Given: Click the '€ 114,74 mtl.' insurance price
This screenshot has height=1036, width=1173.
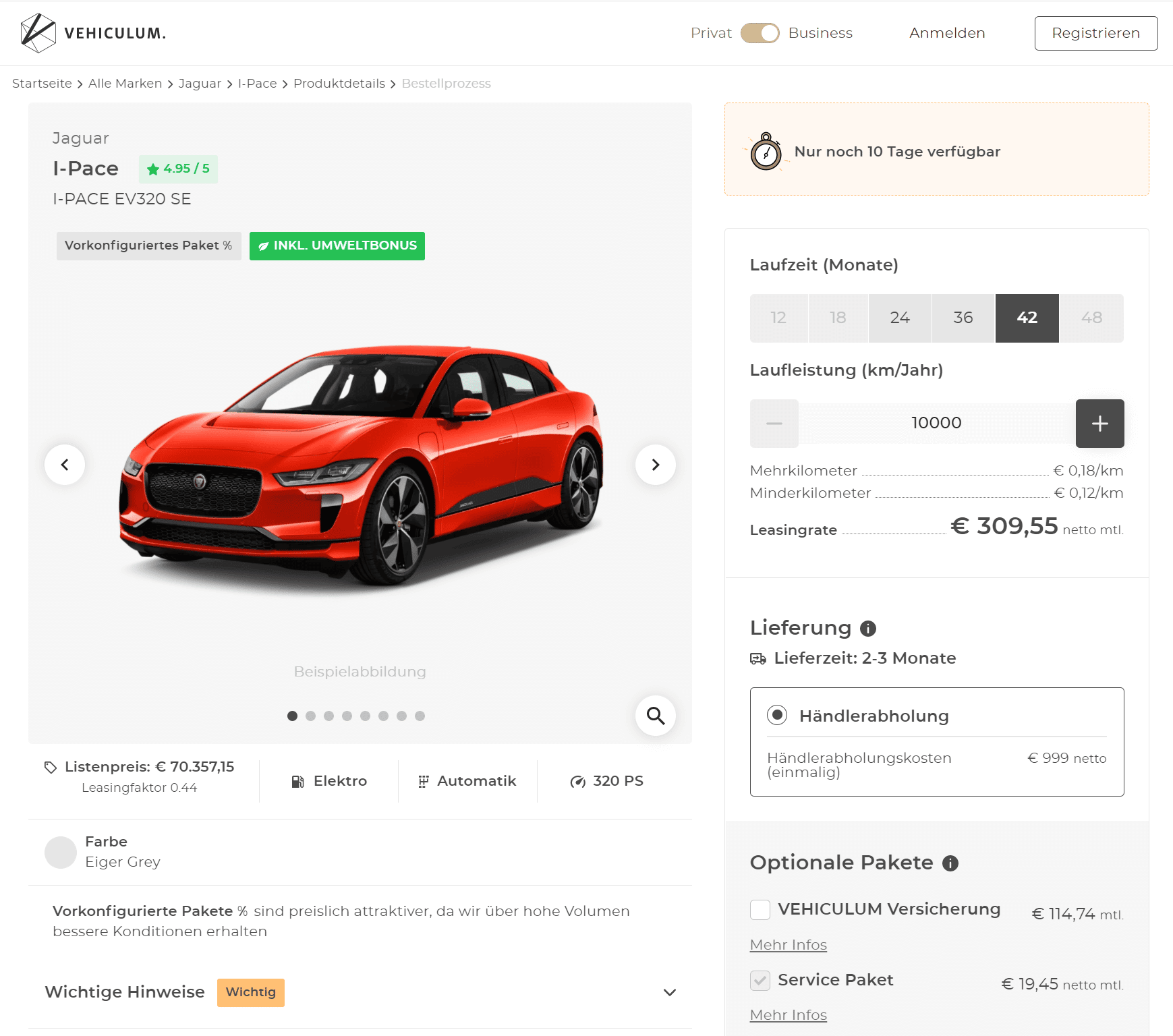Looking at the screenshot, I should (1078, 915).
